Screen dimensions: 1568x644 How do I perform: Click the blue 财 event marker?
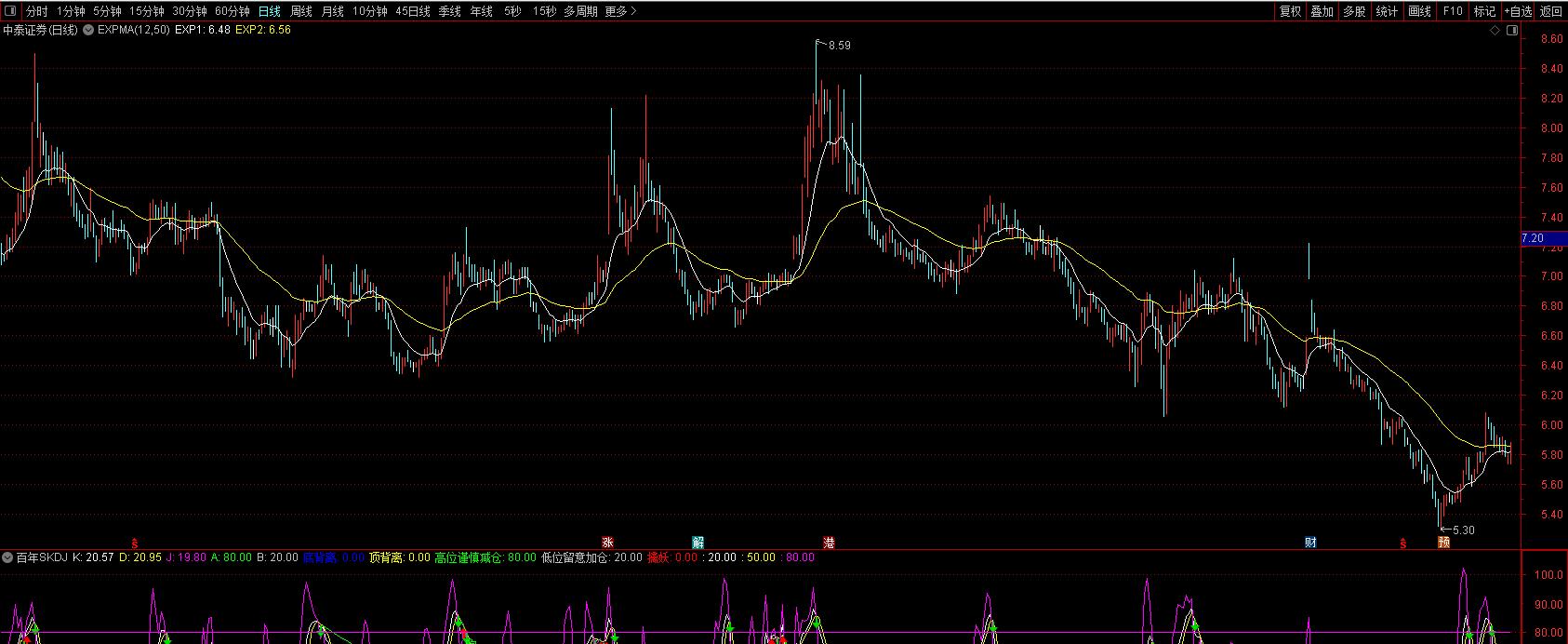coord(1309,543)
